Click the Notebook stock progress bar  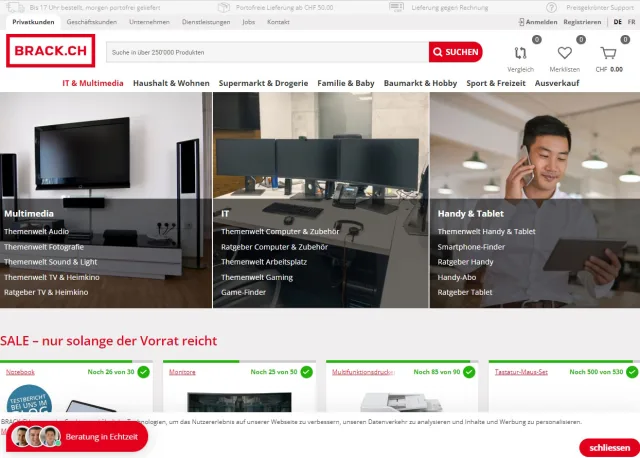tap(76, 361)
